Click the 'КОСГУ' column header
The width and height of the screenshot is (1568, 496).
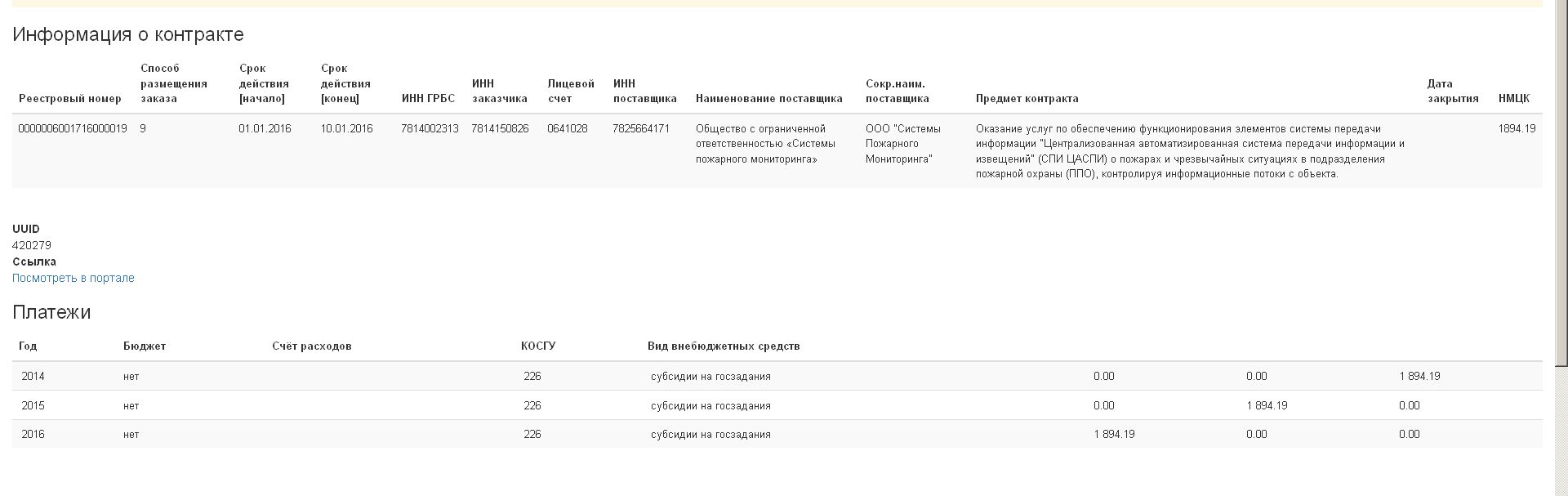click(x=537, y=346)
